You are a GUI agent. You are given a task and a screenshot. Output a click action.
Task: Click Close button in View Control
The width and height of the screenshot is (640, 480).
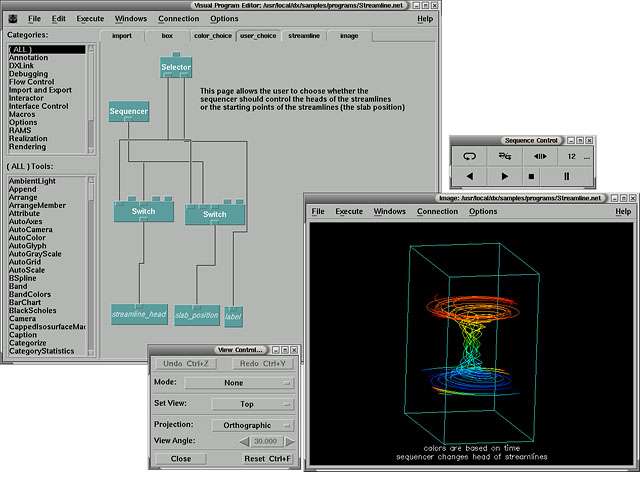181,458
